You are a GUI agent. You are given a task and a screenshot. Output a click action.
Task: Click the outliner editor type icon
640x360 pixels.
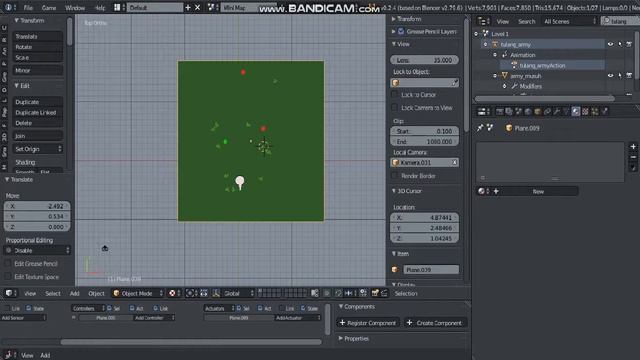coord(484,21)
